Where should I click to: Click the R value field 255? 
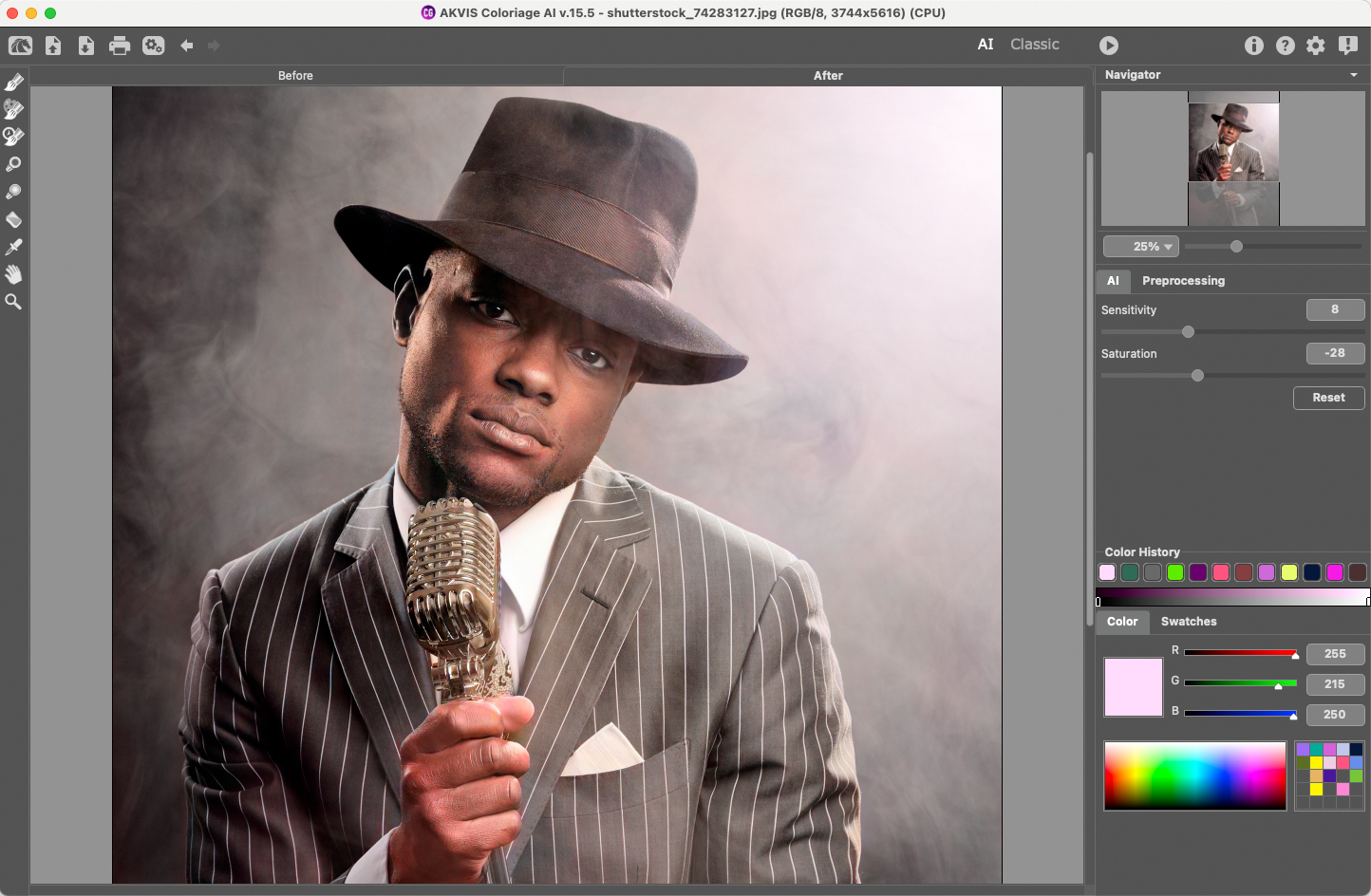[1335, 654]
